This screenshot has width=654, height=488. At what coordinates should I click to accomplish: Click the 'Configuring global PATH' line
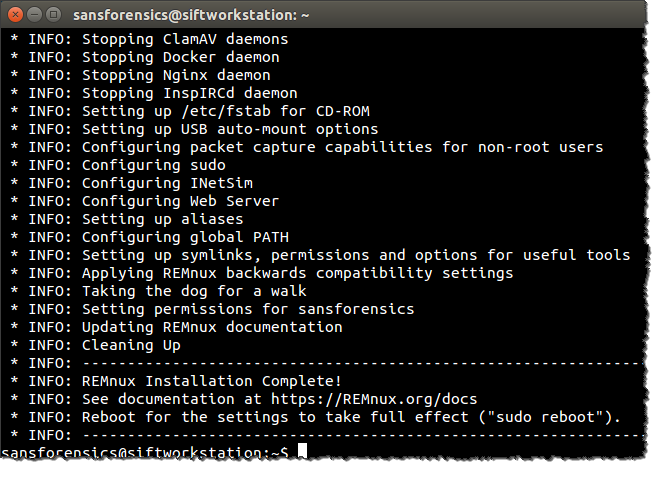(149, 237)
